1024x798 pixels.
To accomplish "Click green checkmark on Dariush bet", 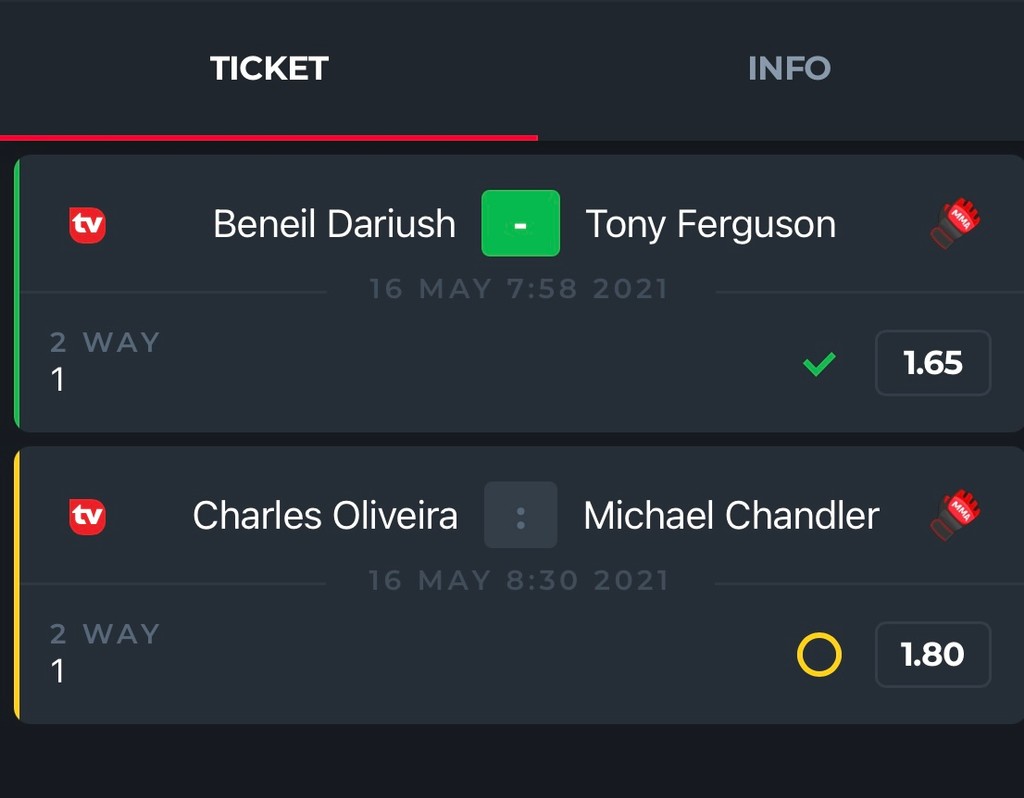I will click(819, 364).
